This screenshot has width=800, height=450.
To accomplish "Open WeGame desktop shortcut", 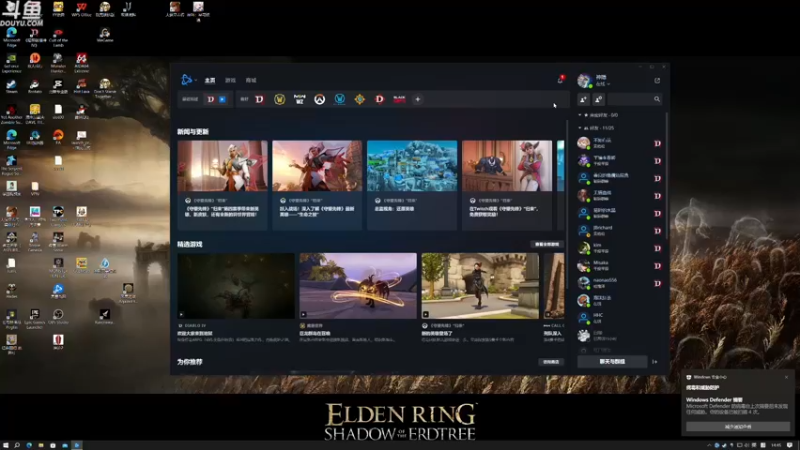I will (105, 35).
